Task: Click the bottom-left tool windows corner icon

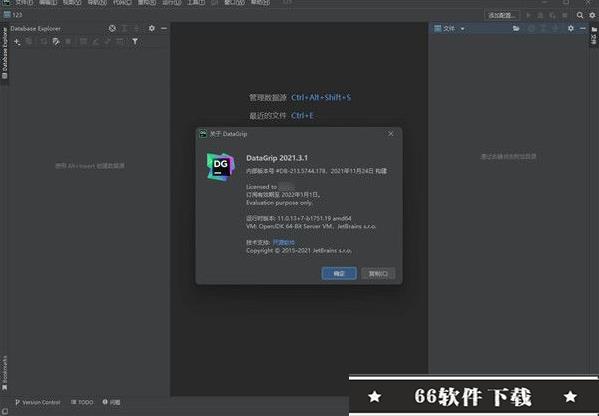Action: point(5,412)
